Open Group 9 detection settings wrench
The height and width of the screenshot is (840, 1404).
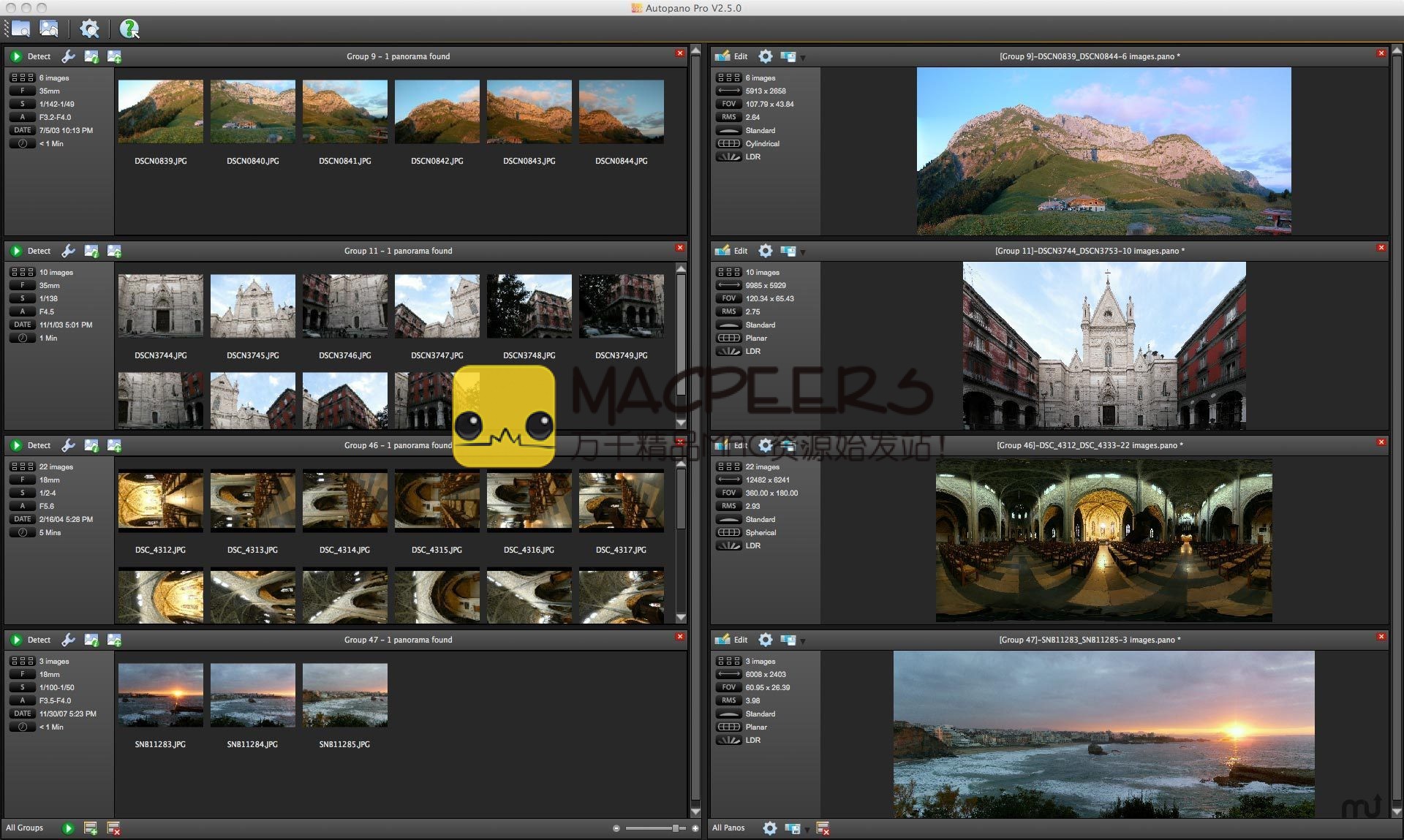point(68,56)
